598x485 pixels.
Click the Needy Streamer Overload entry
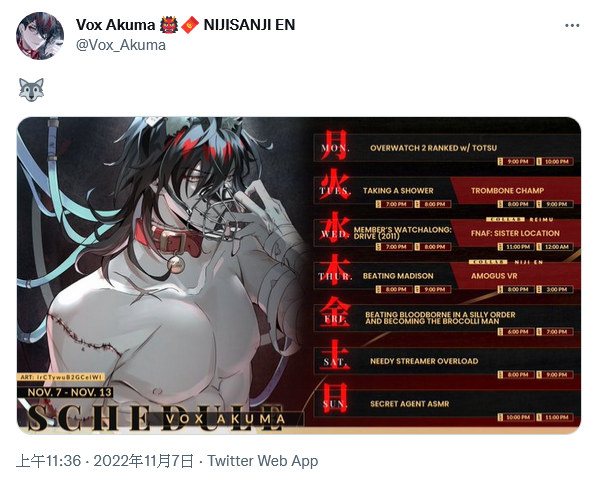coord(424,361)
